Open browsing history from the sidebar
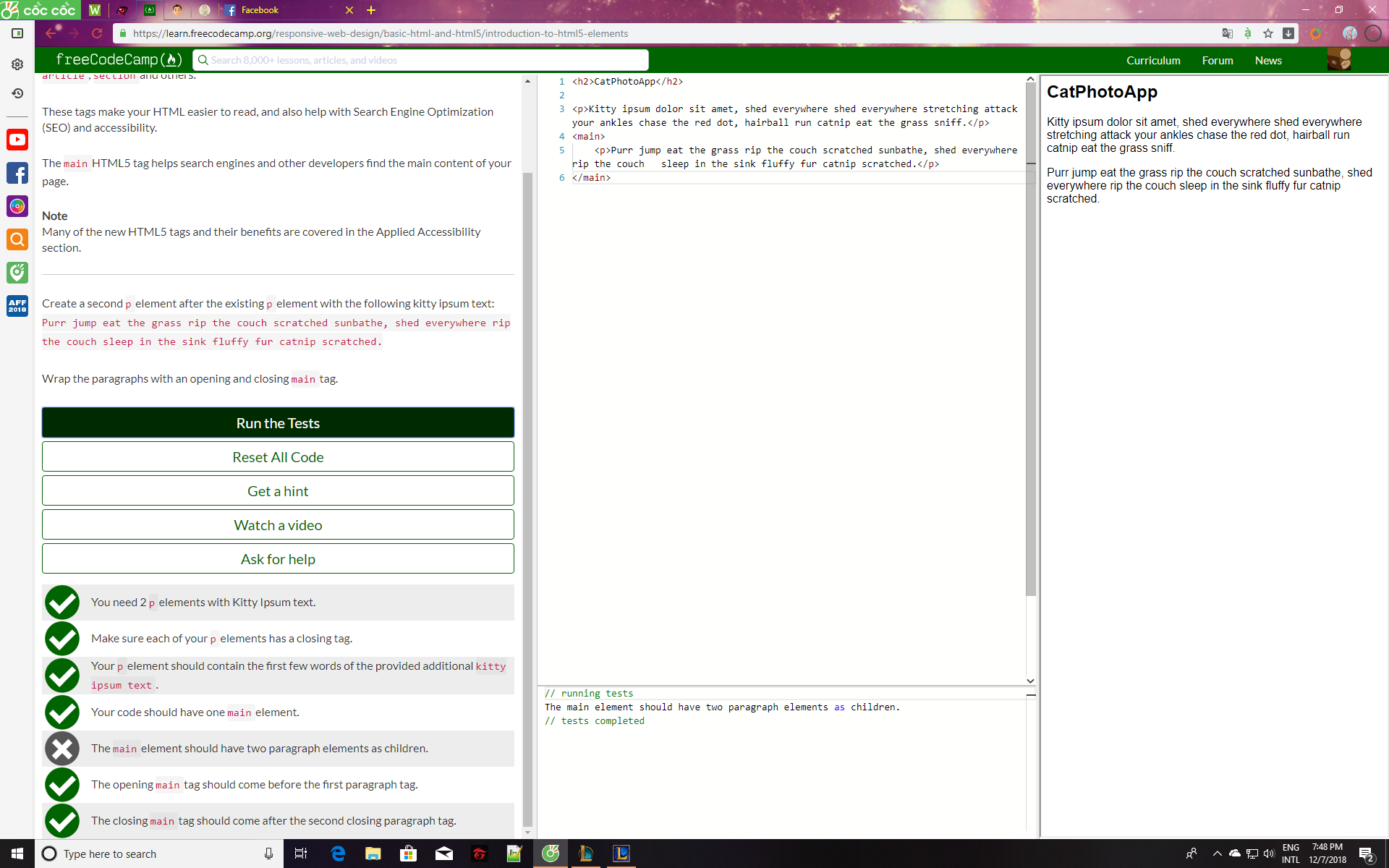 (x=17, y=93)
